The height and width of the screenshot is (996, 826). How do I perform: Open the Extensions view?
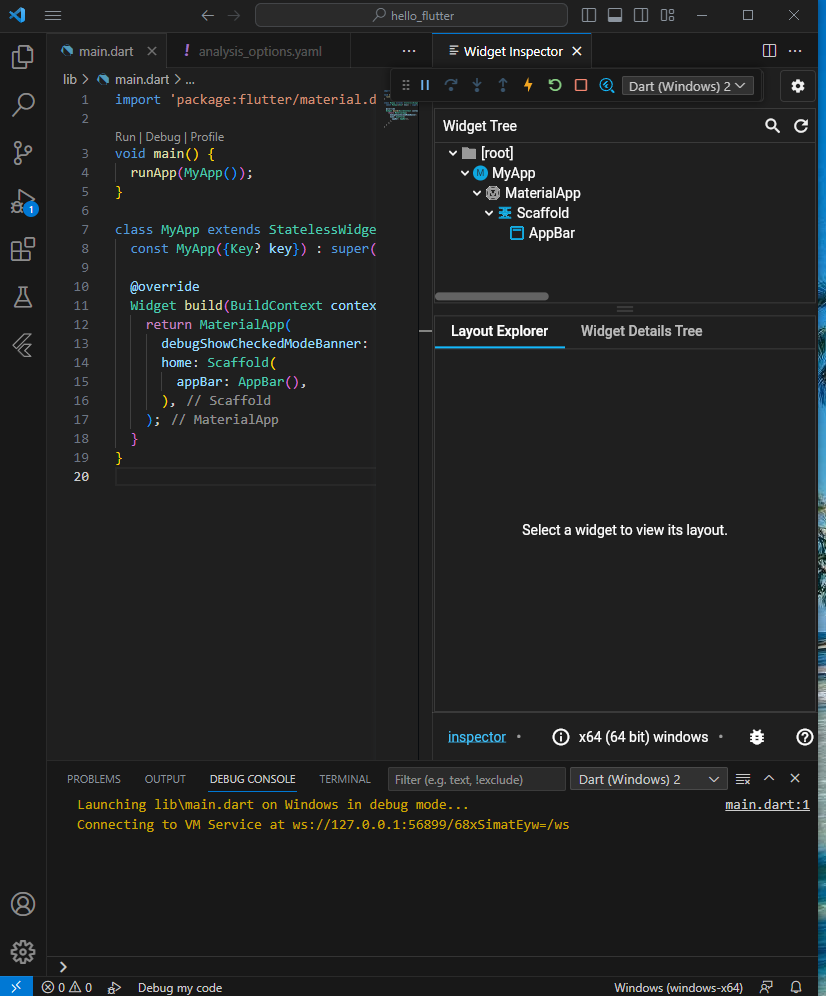point(23,249)
